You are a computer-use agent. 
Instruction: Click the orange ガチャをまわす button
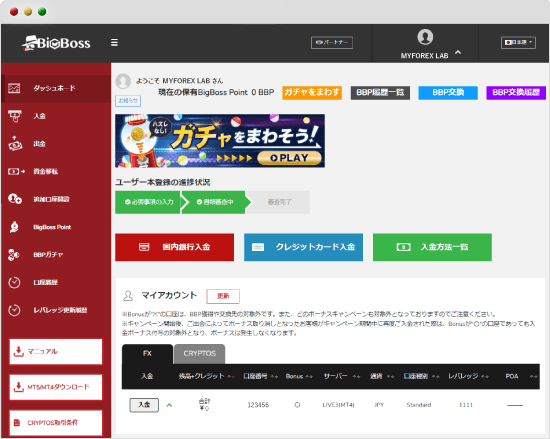tap(312, 93)
